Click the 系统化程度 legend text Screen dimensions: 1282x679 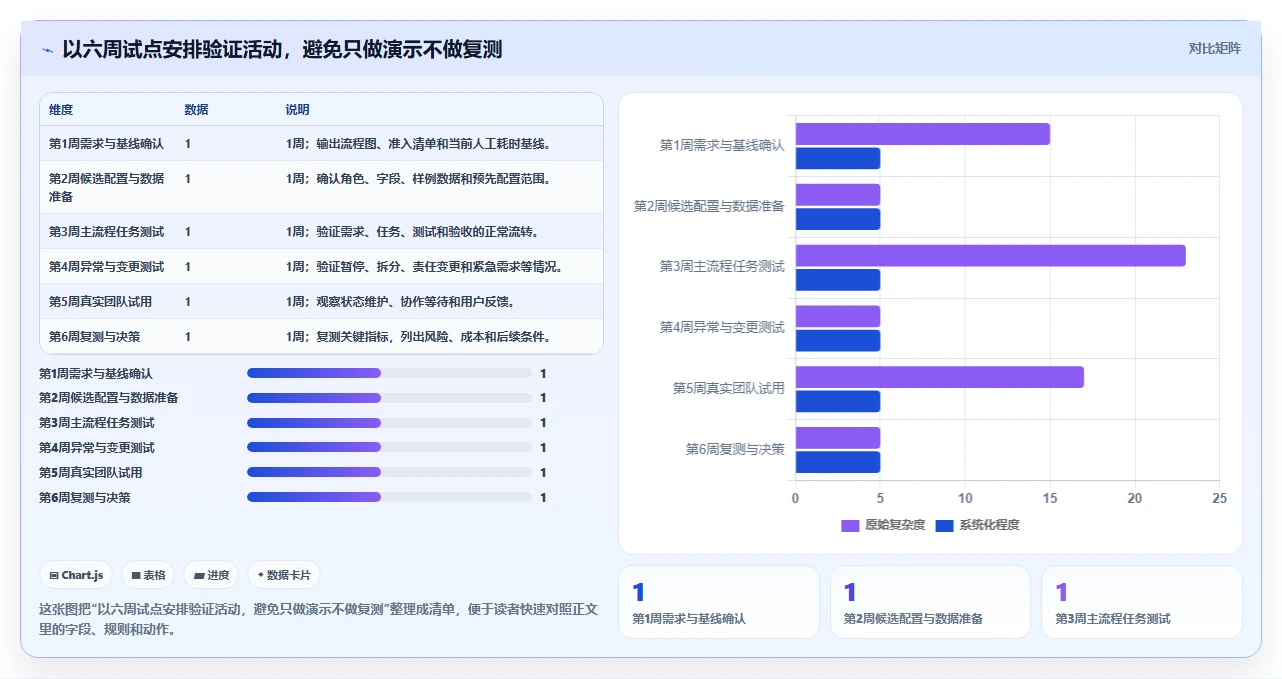pos(989,525)
